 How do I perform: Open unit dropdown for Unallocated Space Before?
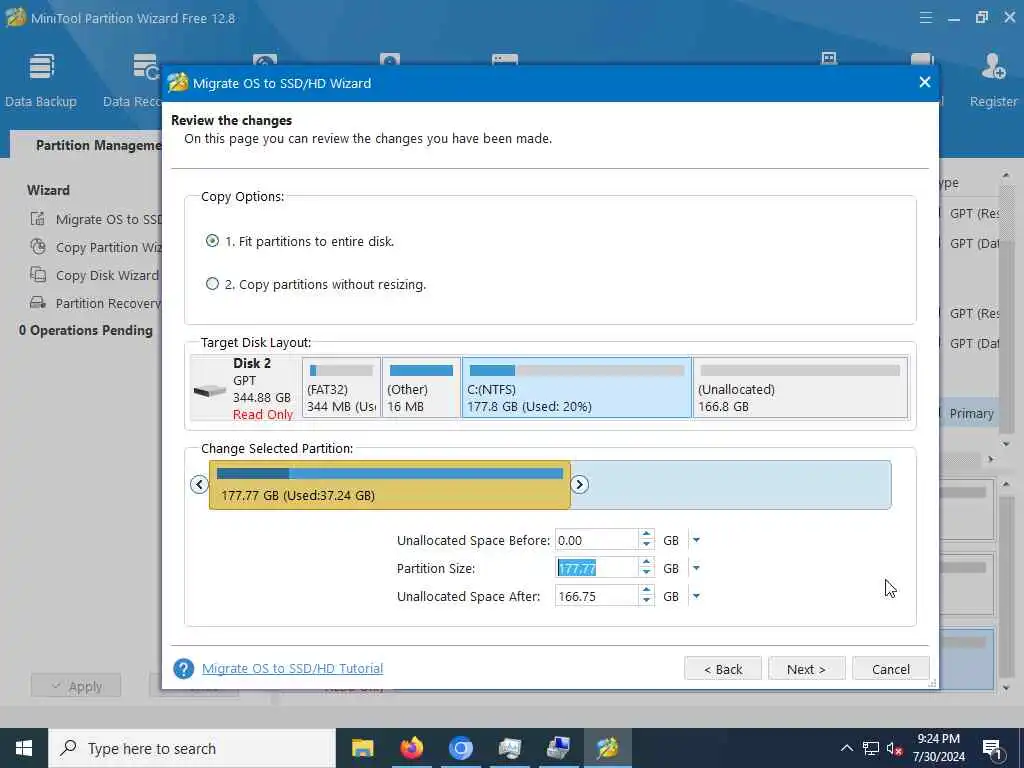pyautogui.click(x=696, y=540)
